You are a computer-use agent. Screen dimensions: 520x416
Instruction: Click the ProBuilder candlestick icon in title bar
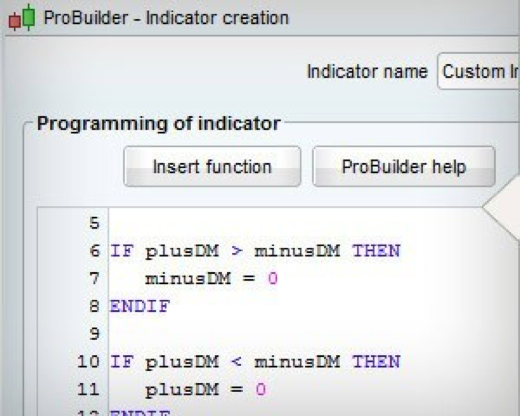click(x=22, y=17)
